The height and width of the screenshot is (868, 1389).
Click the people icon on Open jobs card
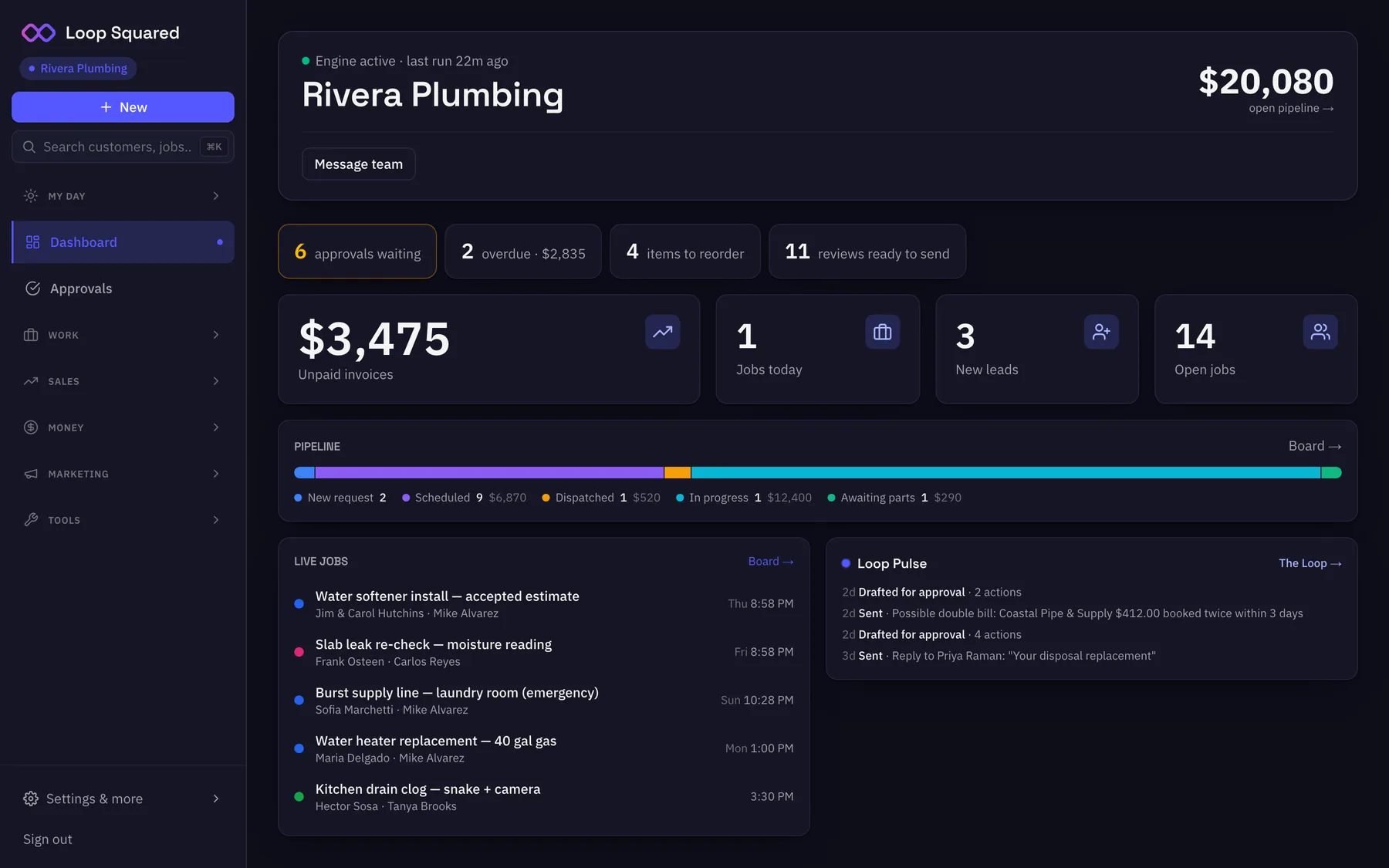click(1321, 332)
